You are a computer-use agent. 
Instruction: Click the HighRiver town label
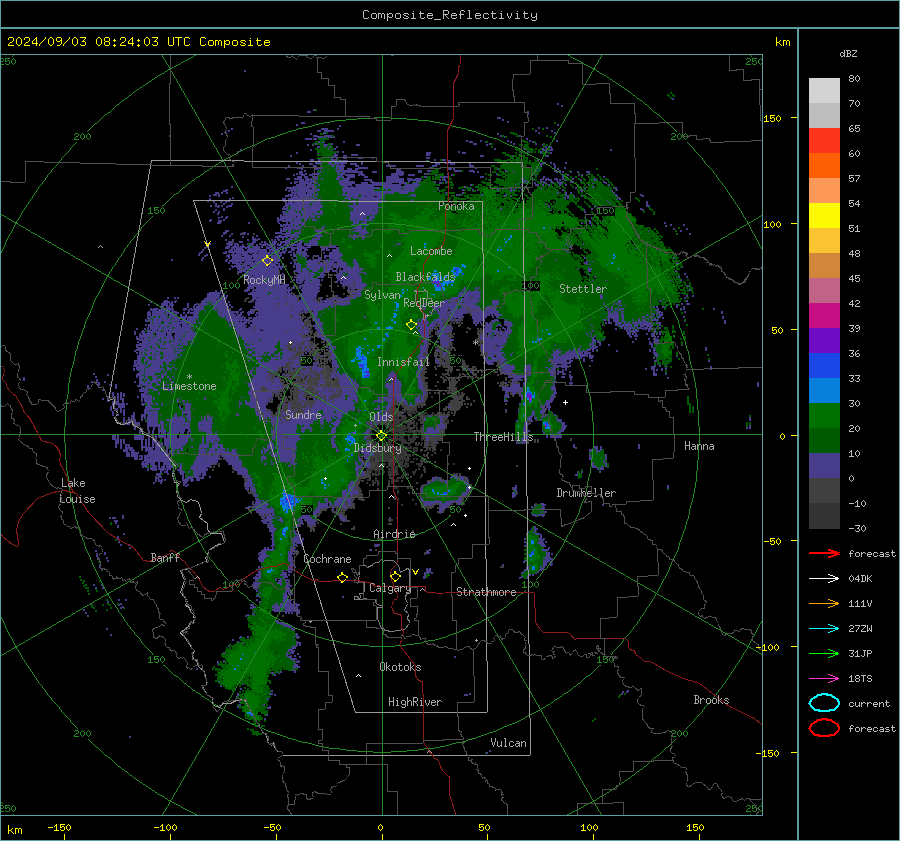pyautogui.click(x=415, y=702)
